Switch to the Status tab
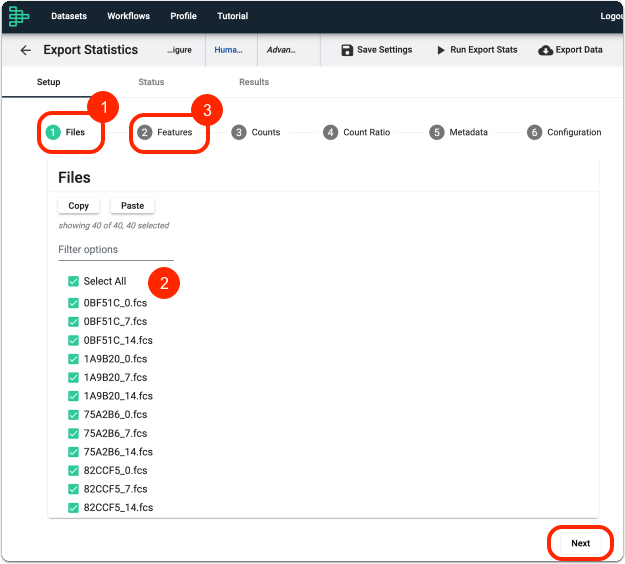Screen dimensions: 625x564 click(x=151, y=82)
